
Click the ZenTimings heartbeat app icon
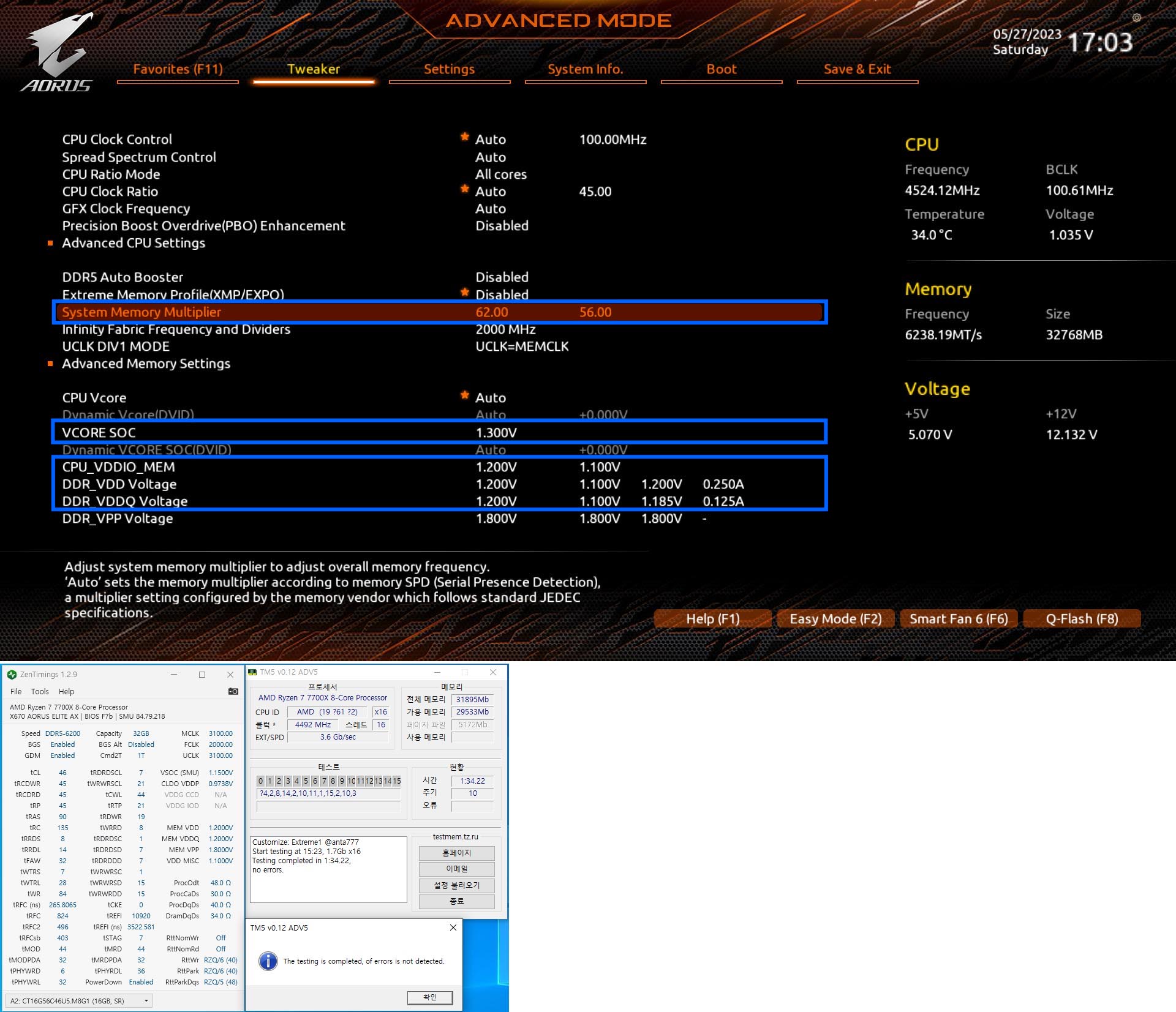click(x=12, y=674)
